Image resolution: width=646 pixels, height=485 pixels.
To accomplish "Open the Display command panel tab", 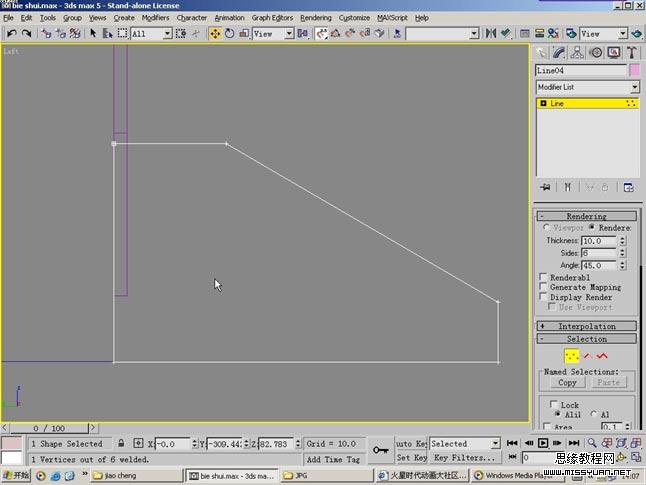I will coord(614,53).
